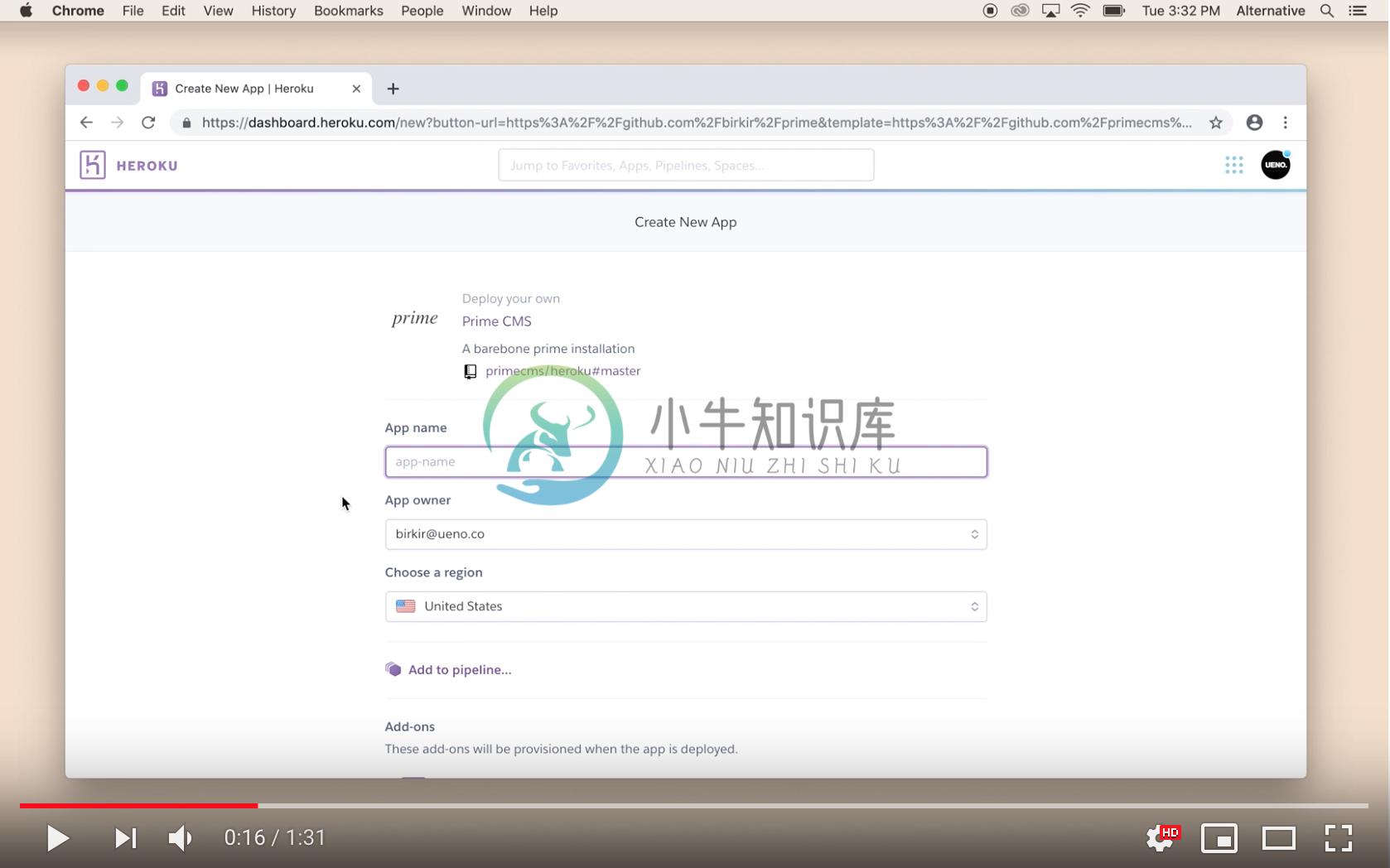Open video settings gear

click(x=1161, y=838)
